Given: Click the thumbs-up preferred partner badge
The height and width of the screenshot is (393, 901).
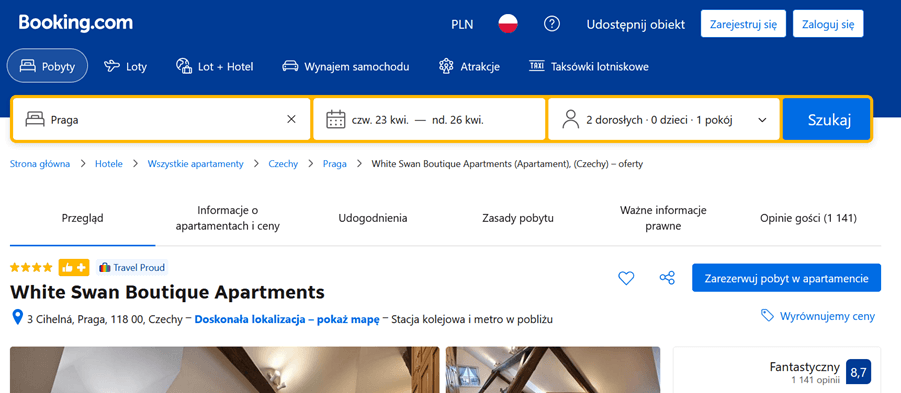Looking at the screenshot, I should 74,267.
